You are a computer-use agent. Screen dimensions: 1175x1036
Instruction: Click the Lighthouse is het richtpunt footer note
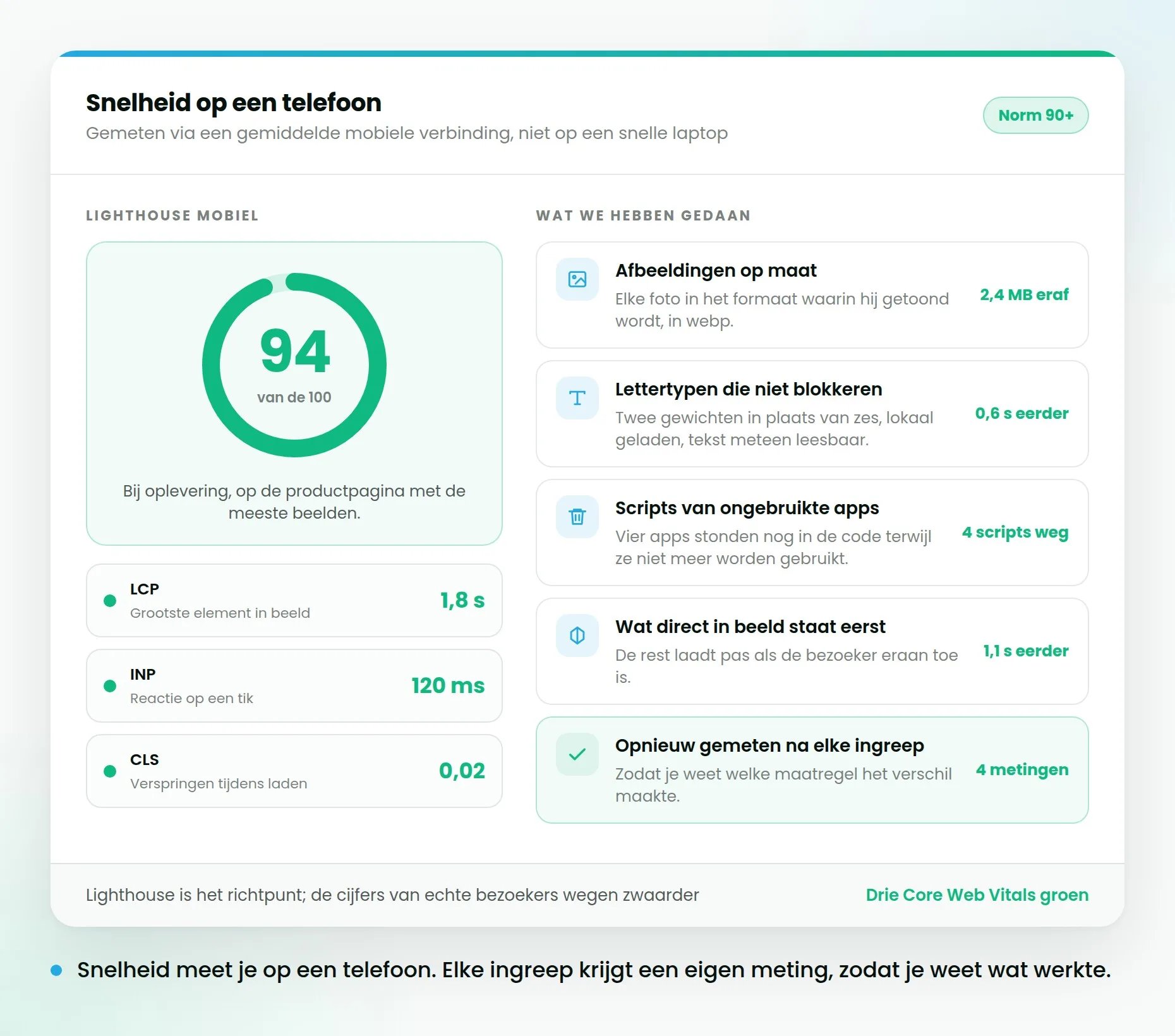(x=392, y=895)
